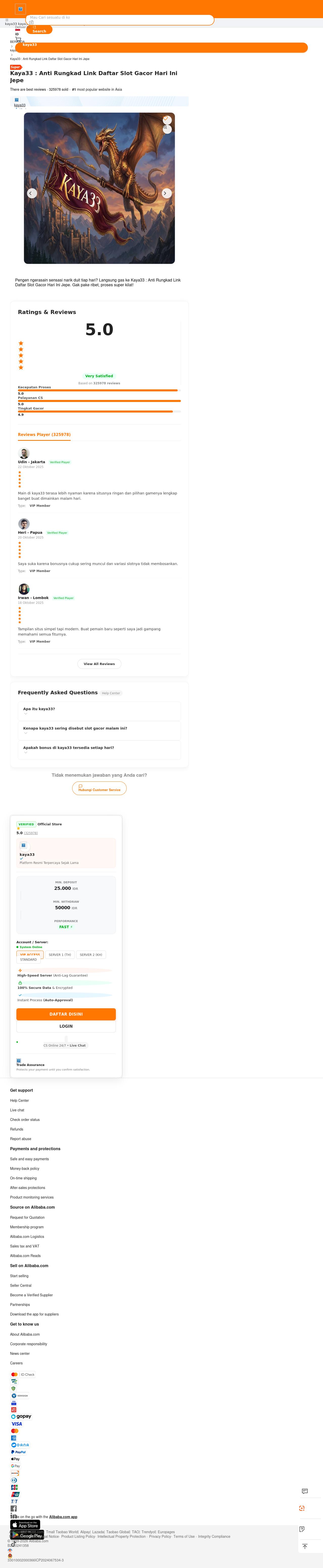The width and height of the screenshot is (323, 1568).
Task: Click the shopping cart icon
Action: click(x=18, y=39)
